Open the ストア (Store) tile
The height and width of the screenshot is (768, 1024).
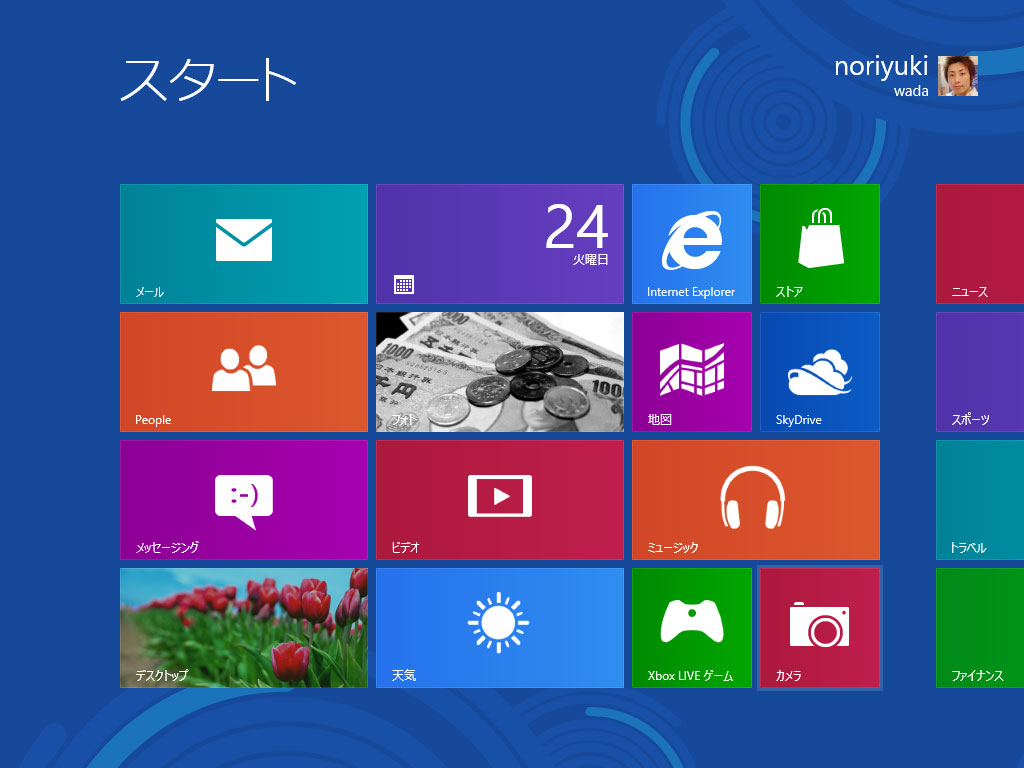coord(820,244)
